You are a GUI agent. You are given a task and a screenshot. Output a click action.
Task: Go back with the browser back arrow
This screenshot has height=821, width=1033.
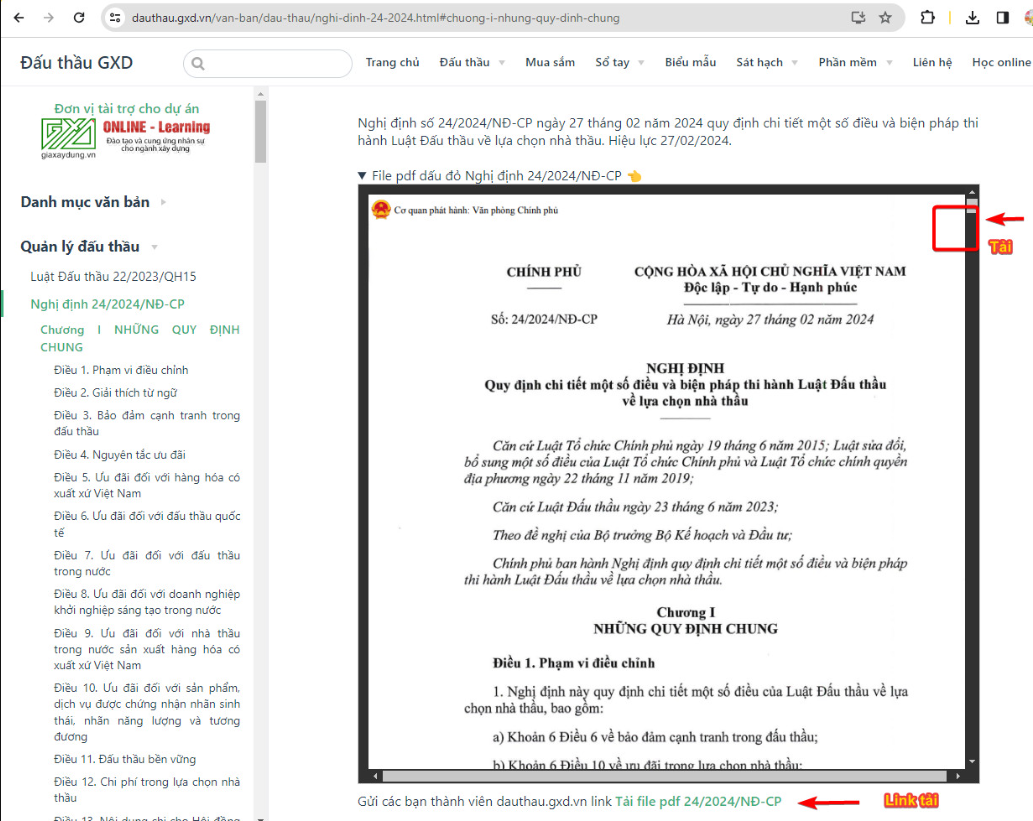click(18, 18)
